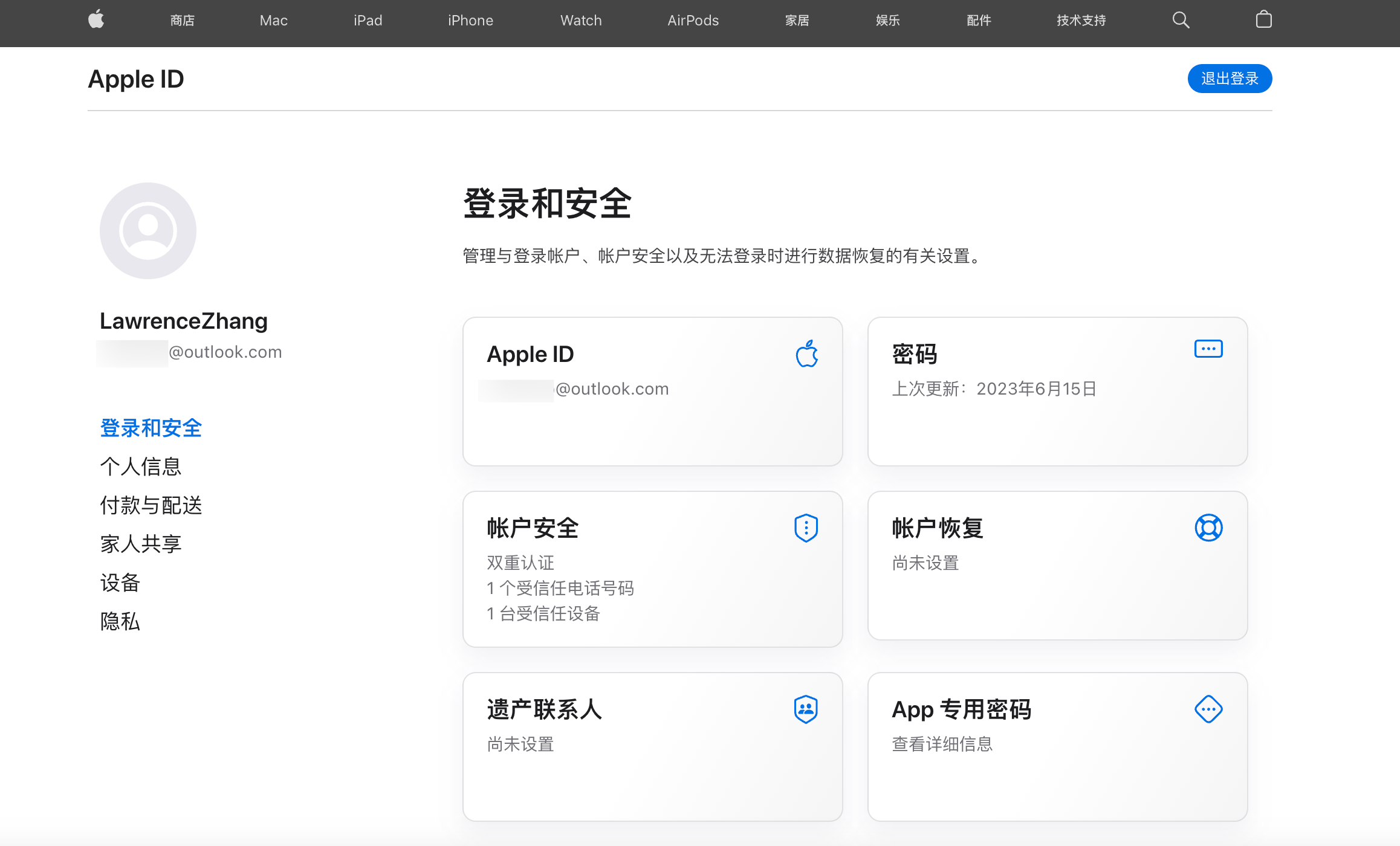The height and width of the screenshot is (846, 1400).
Task: Select 隐私 in the sidebar
Action: [120, 621]
